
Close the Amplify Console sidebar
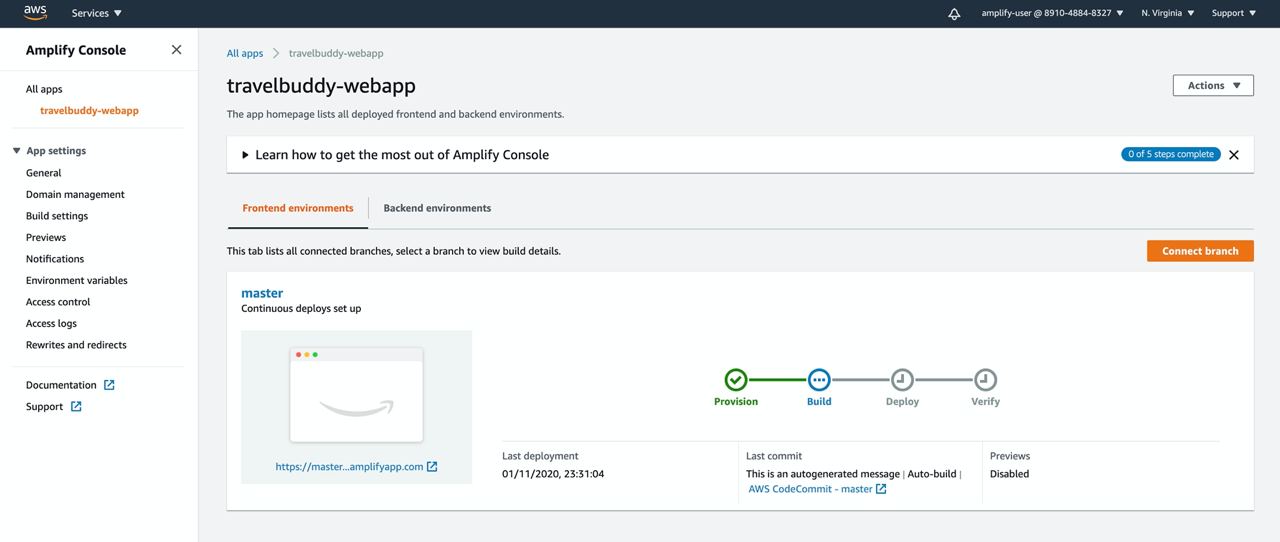click(176, 50)
